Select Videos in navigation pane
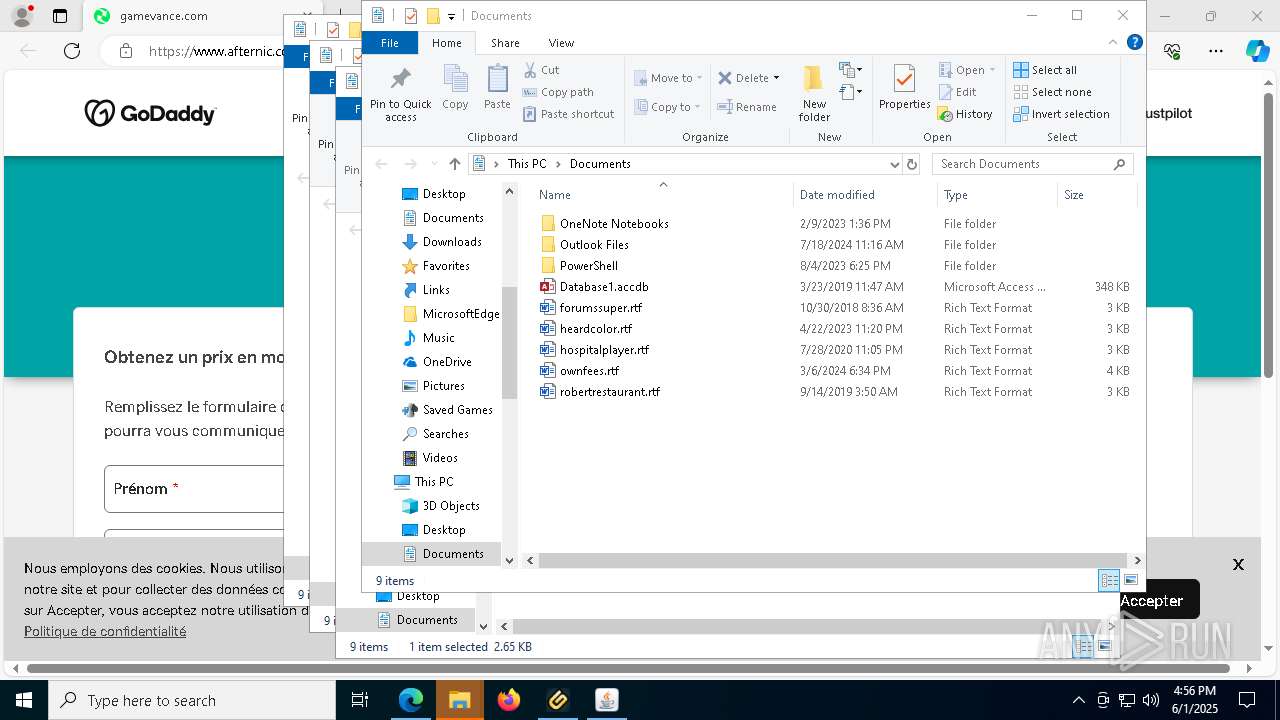1280x720 pixels. tap(440, 458)
